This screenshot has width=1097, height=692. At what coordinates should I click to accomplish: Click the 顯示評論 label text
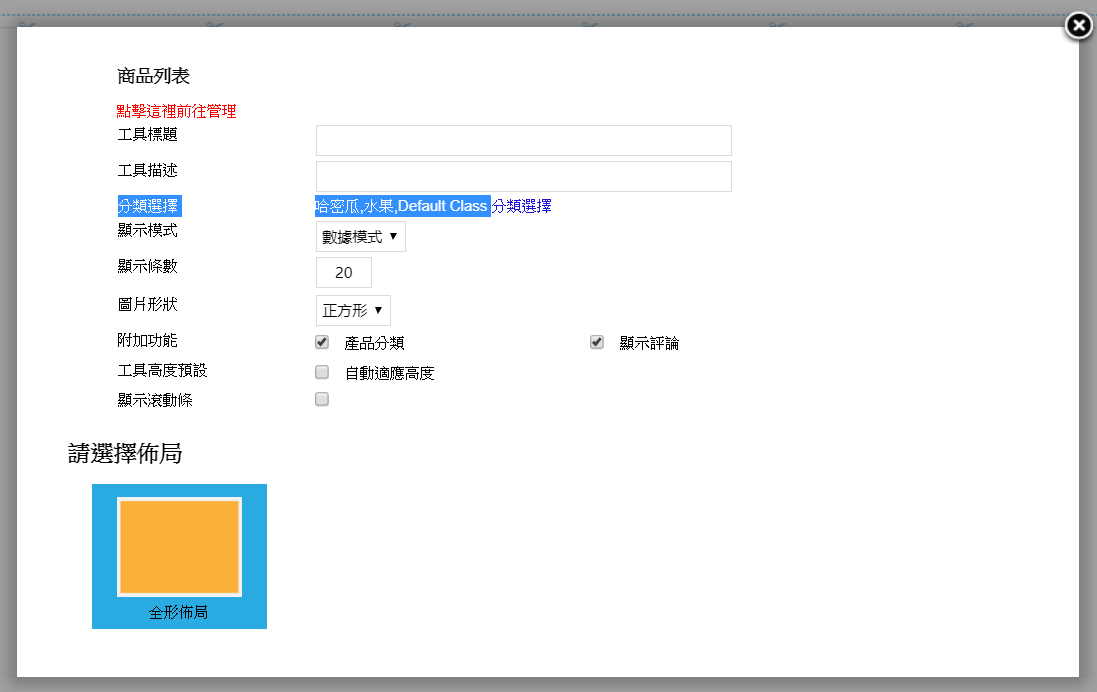[x=649, y=343]
